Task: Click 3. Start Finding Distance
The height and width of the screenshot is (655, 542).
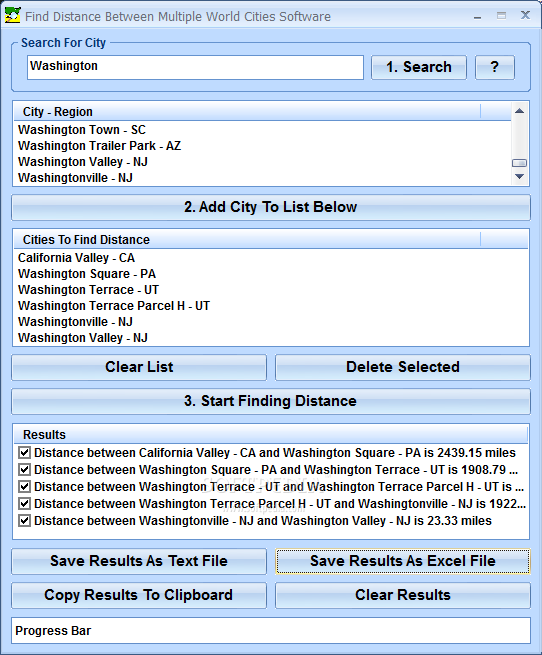Action: coord(271,401)
